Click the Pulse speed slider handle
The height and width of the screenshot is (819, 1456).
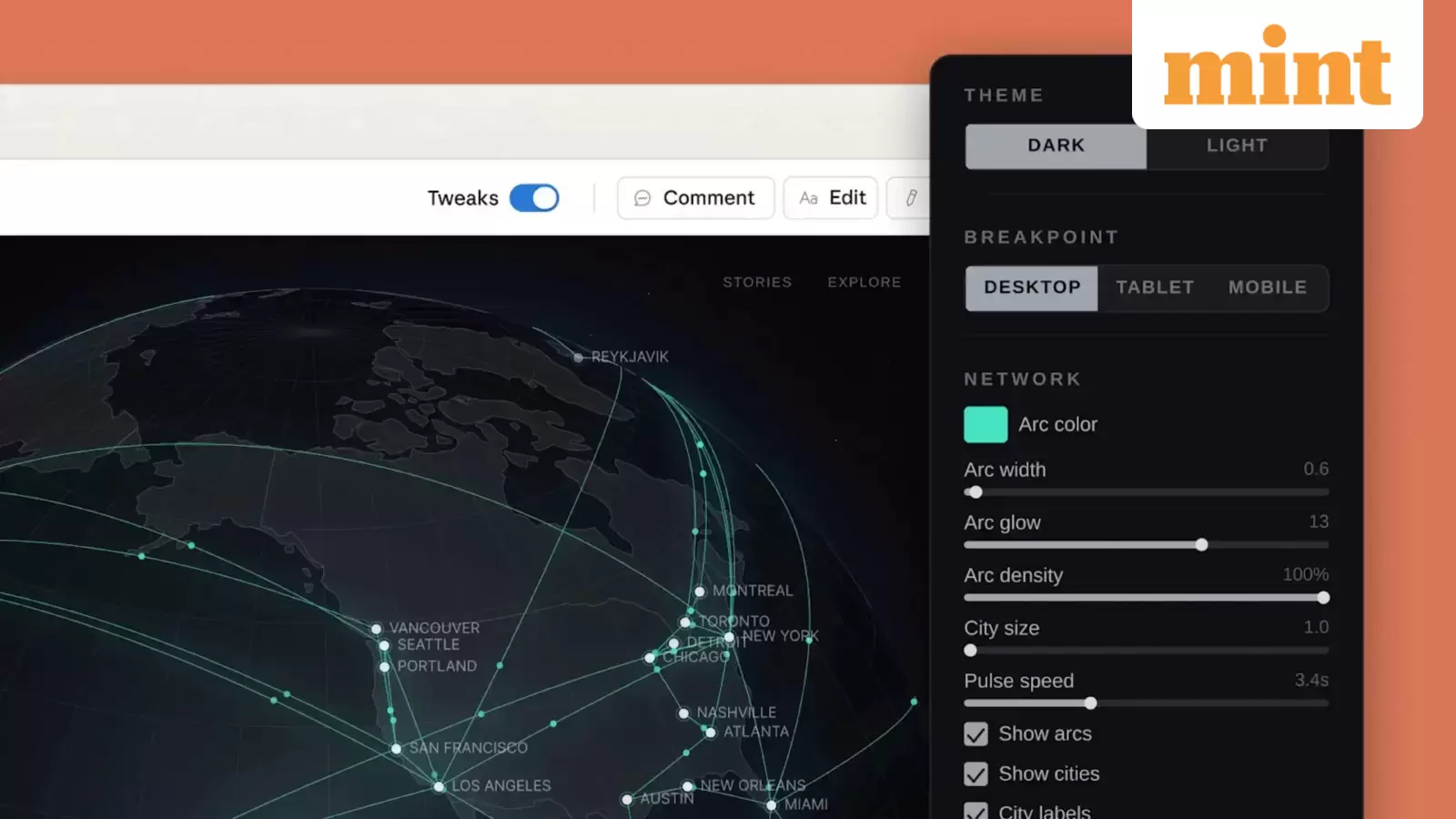[1091, 703]
